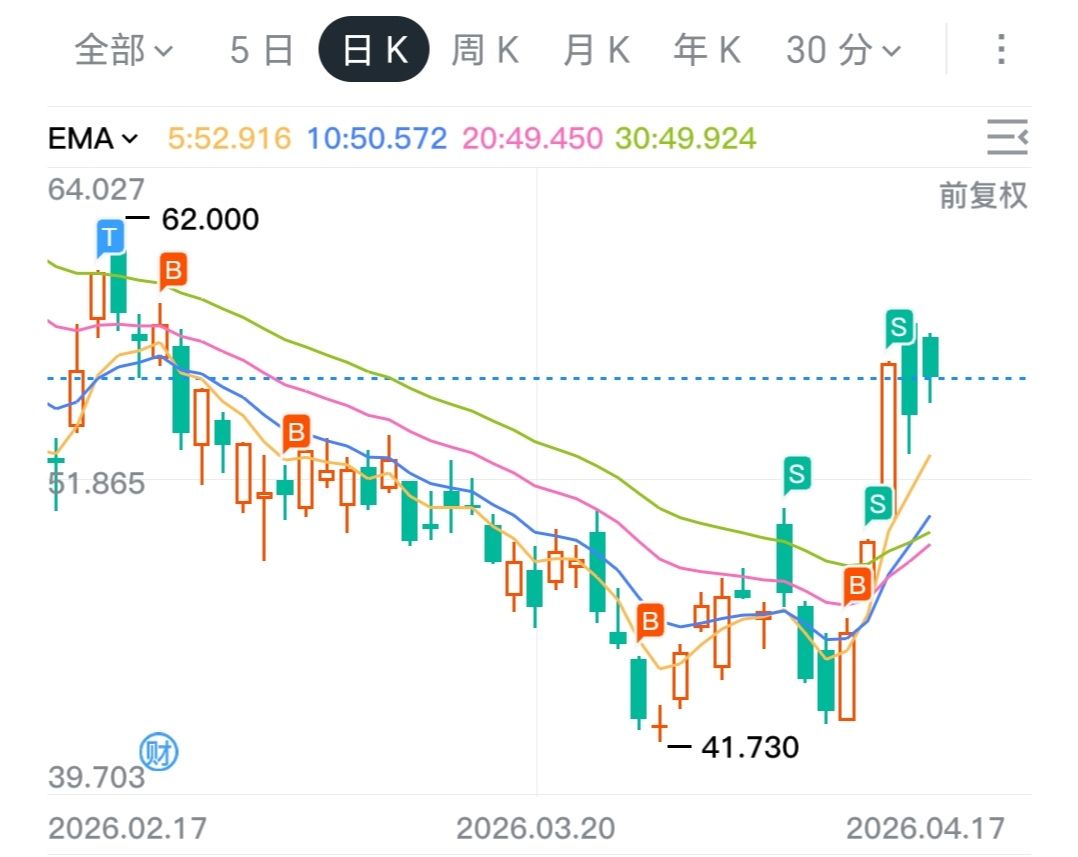This screenshot has width=1078, height=857.
Task: Click the selected 日 K pill
Action: click(x=374, y=49)
